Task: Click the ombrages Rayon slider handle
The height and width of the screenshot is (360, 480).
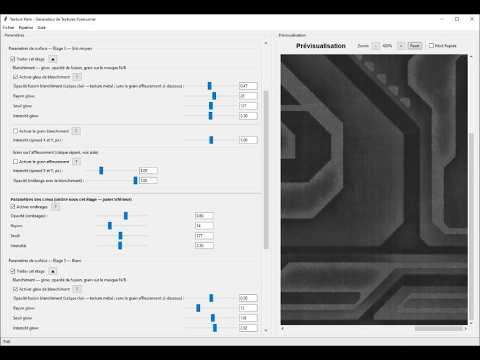Action: [x=110, y=226]
